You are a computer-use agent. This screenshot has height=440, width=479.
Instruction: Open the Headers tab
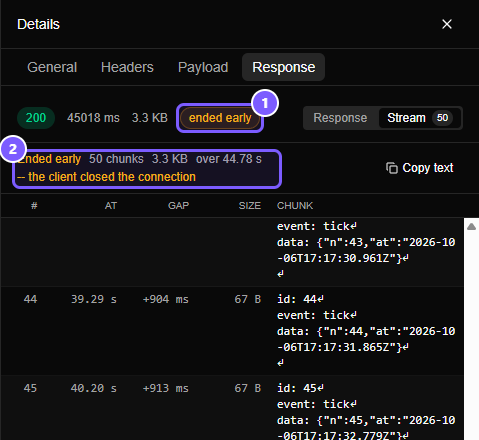(x=127, y=67)
